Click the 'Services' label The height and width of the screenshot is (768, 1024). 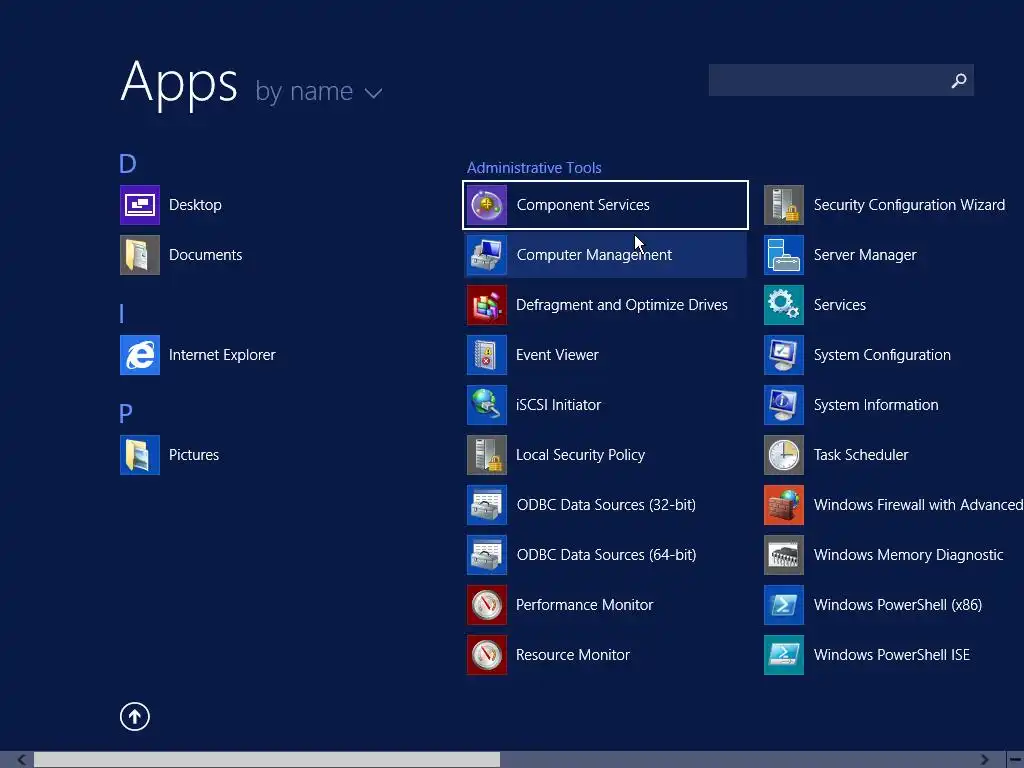coord(840,305)
